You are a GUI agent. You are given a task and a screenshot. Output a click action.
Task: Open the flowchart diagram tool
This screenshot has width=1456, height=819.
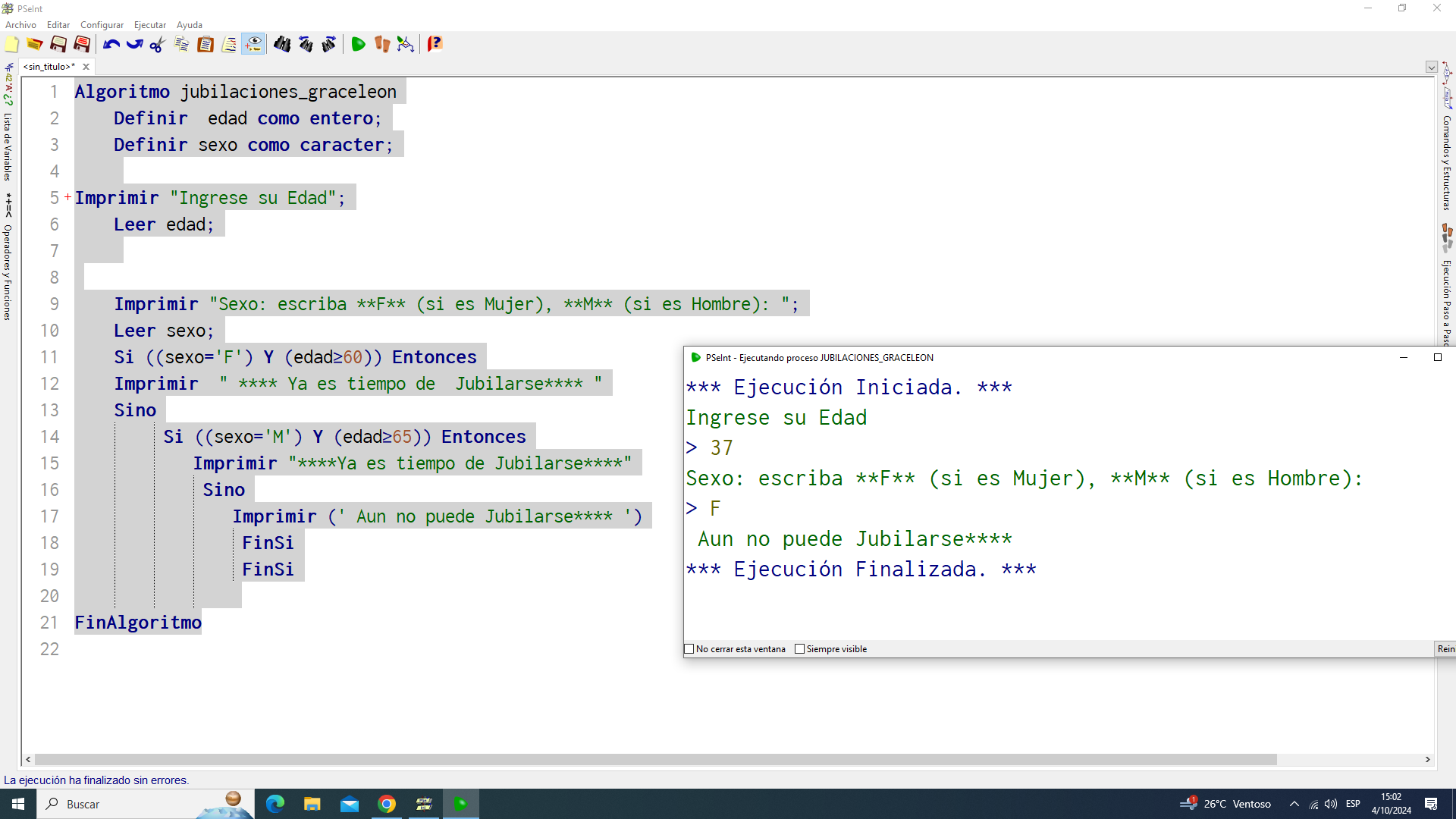406,45
